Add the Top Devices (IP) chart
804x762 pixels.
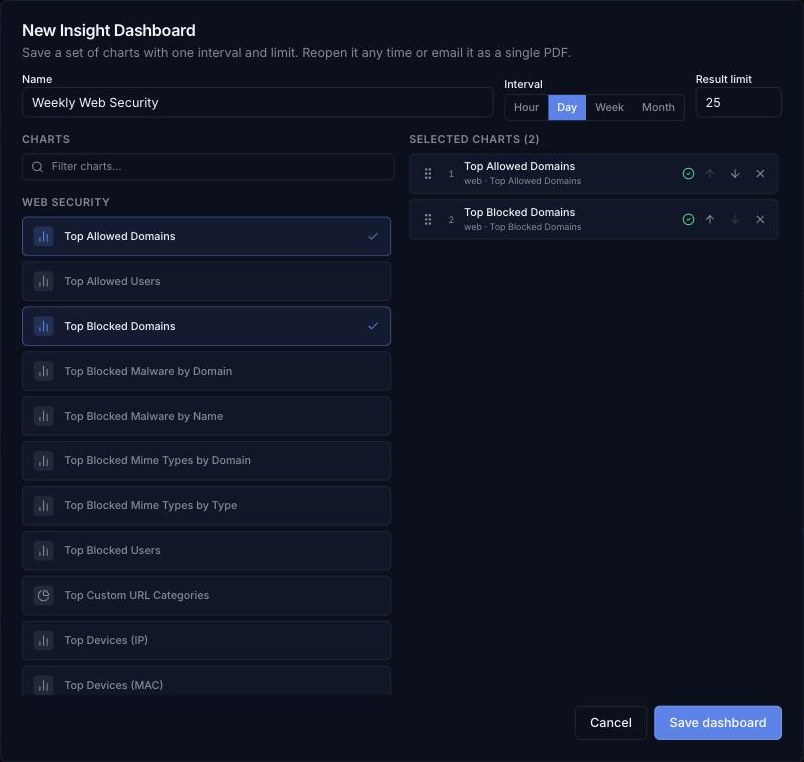coord(206,640)
